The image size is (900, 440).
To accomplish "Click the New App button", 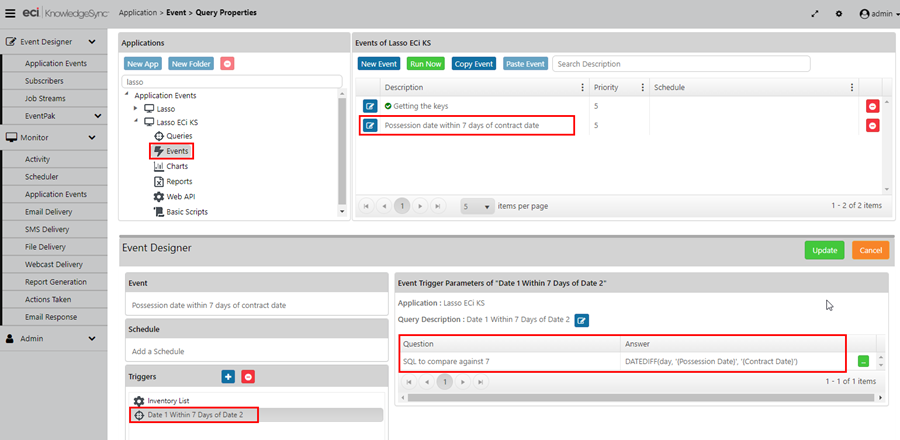I will (143, 64).
